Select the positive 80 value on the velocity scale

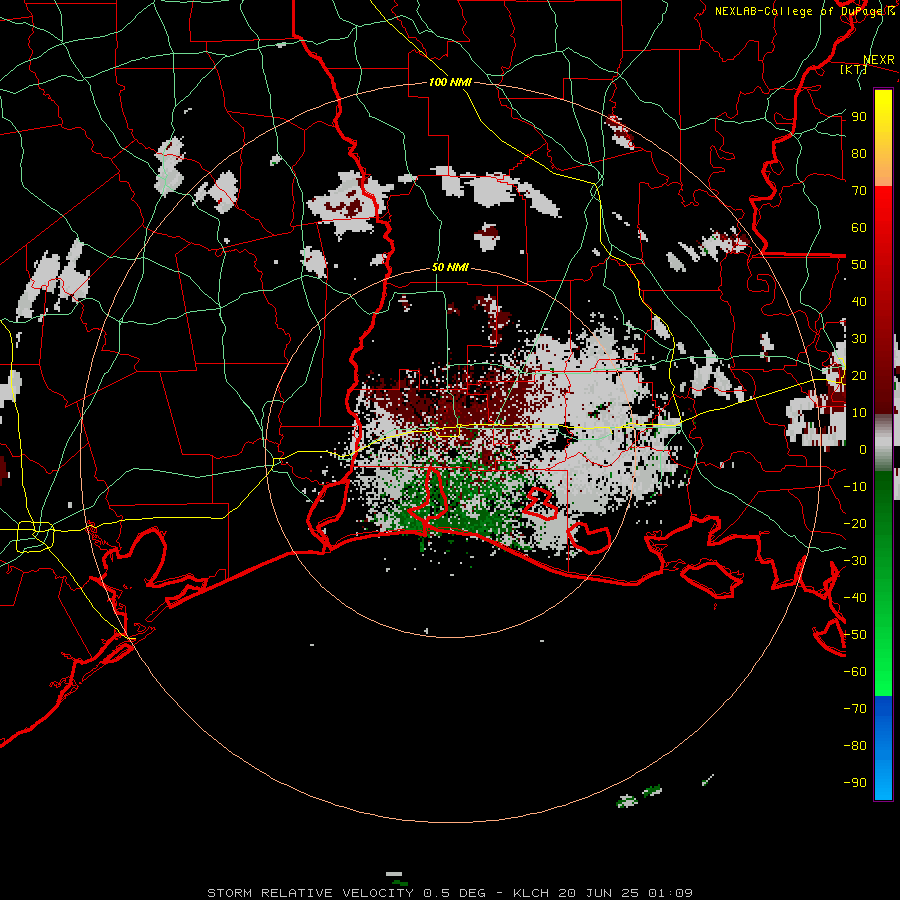859,154
